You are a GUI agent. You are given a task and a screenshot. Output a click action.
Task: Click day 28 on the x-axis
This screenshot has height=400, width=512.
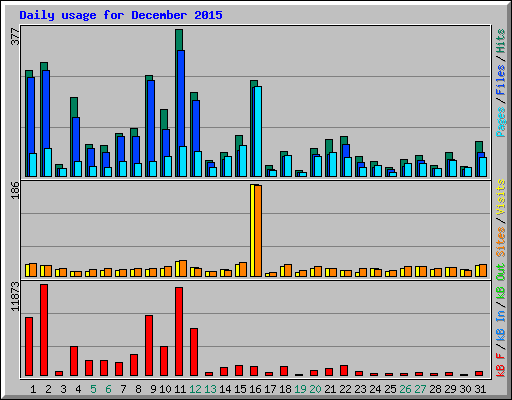pos(435,389)
